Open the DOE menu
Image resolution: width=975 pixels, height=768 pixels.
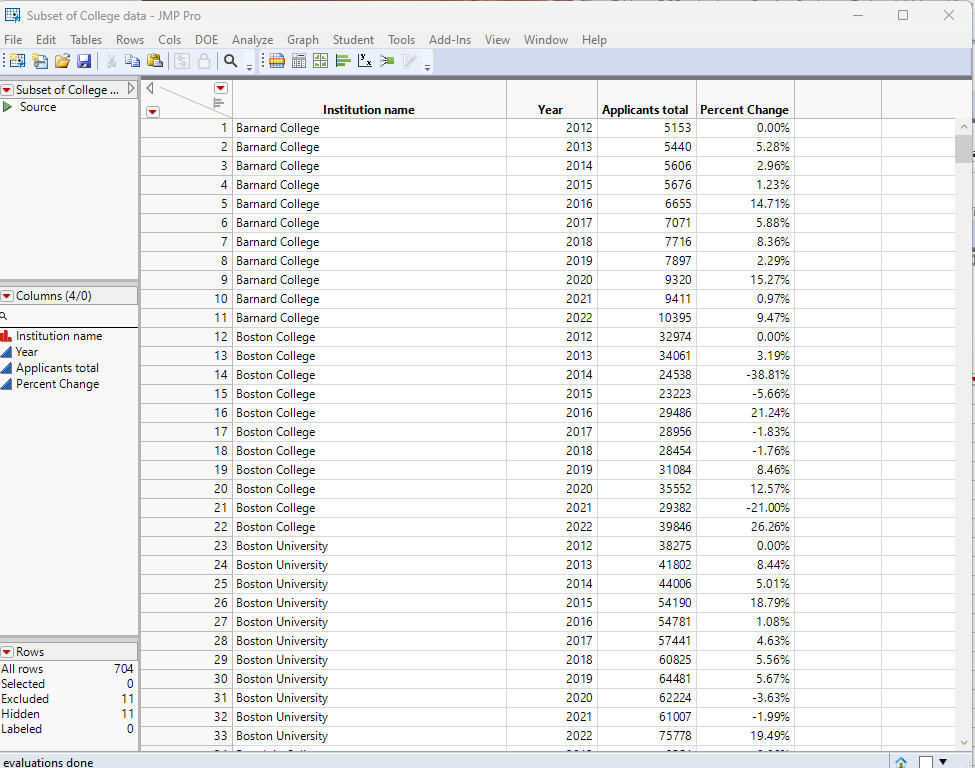206,40
